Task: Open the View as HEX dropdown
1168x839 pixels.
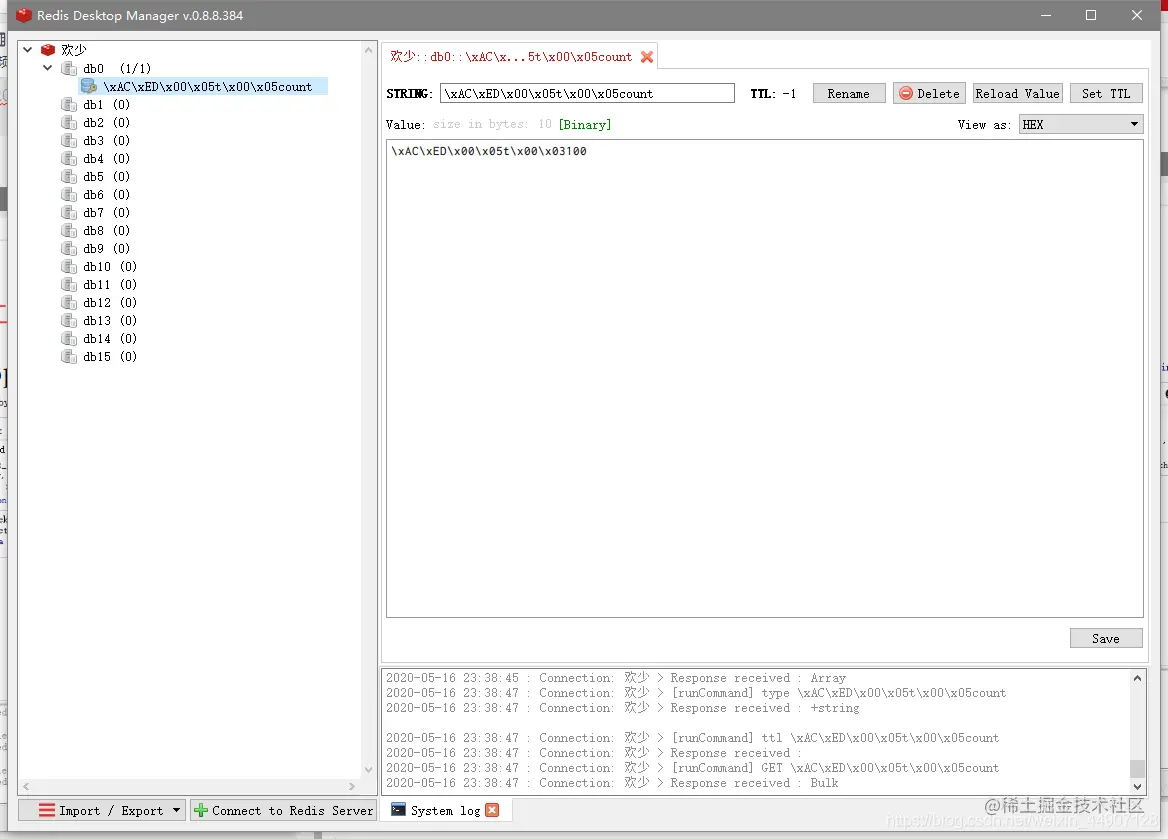Action: [1081, 124]
